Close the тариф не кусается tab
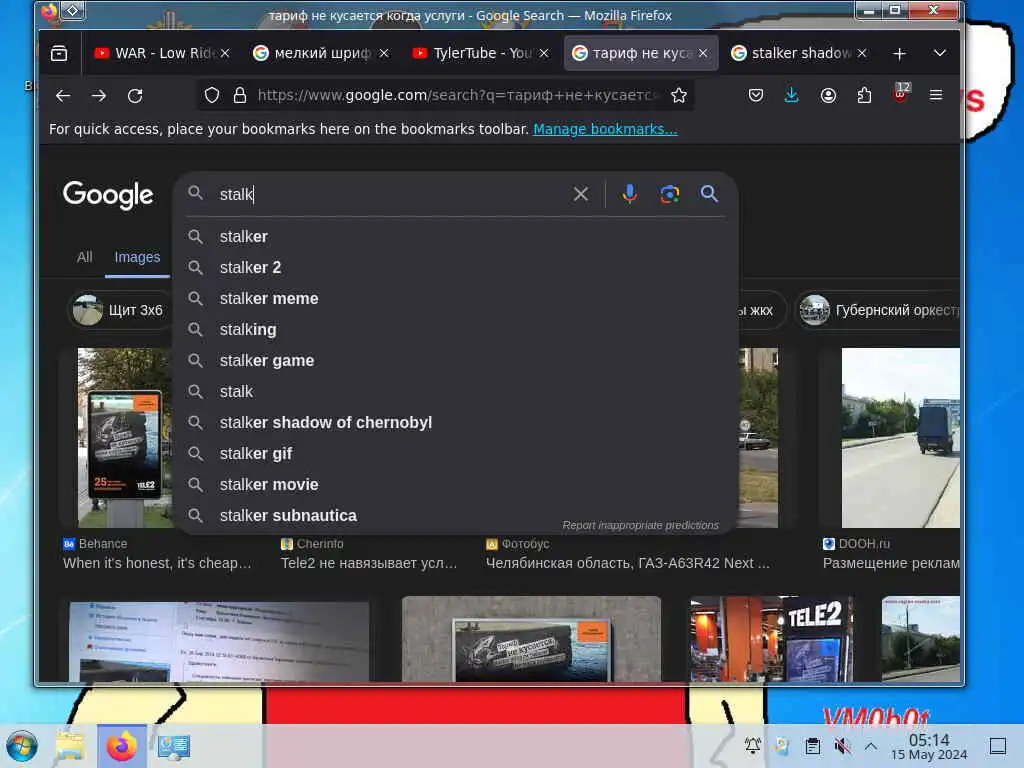 click(703, 53)
